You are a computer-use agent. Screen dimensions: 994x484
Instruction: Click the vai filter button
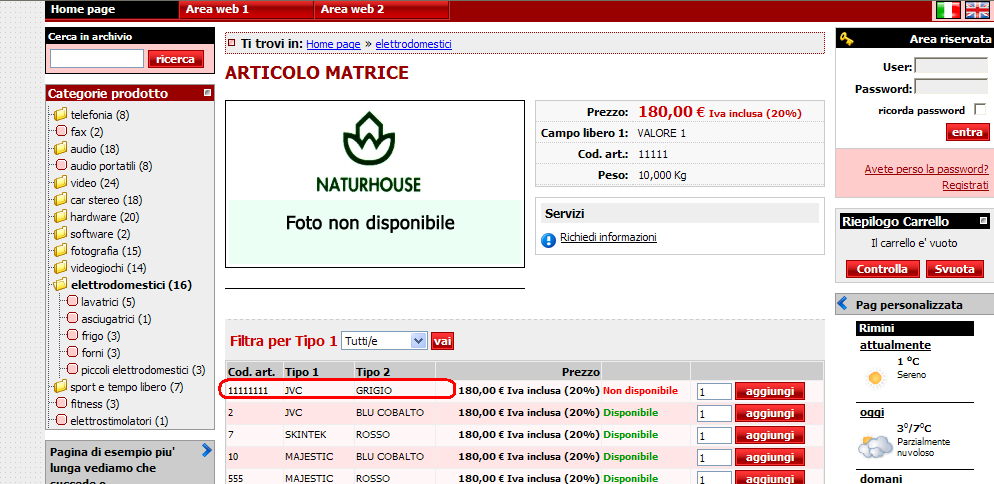(x=442, y=341)
